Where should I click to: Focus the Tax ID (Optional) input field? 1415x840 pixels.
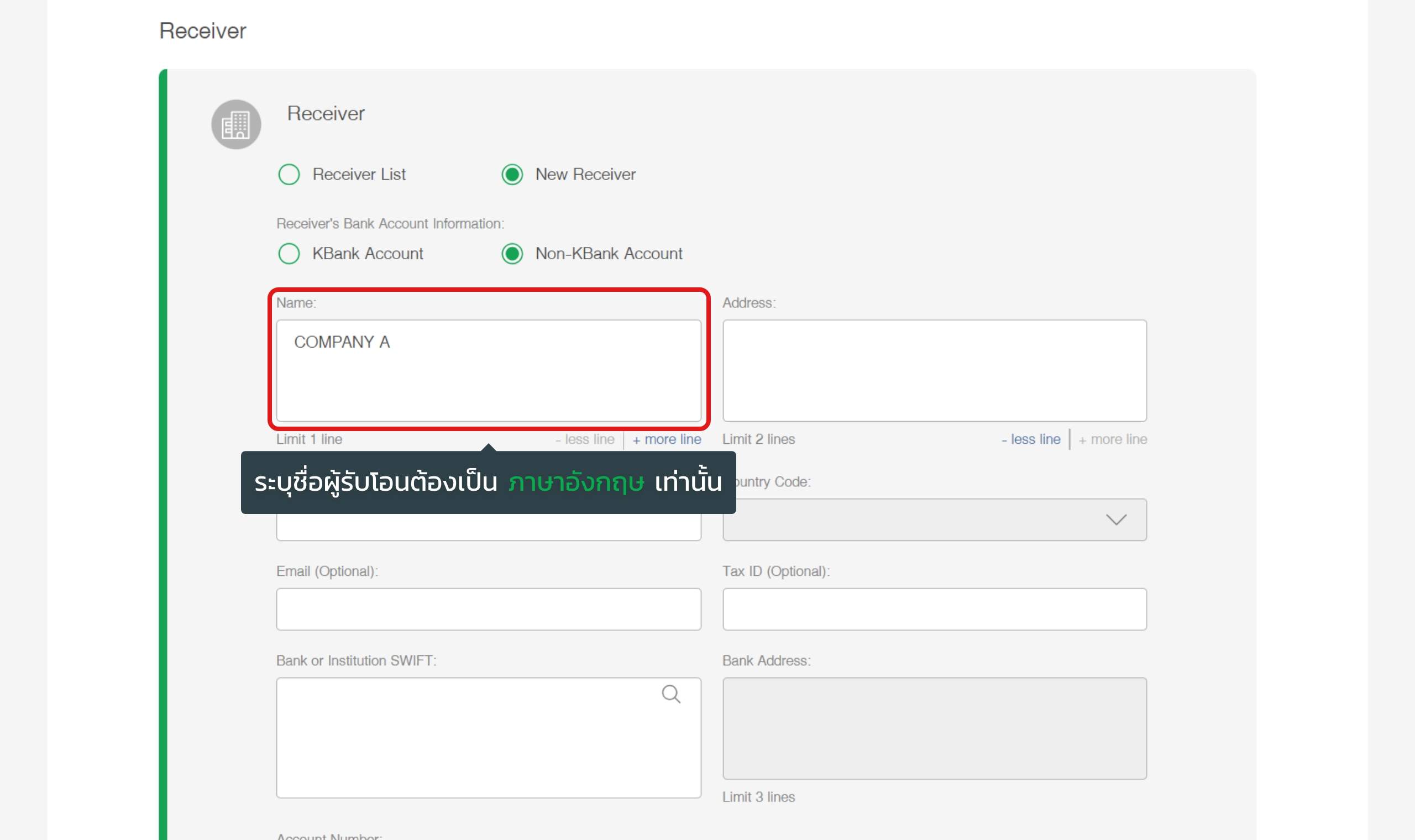coord(934,609)
